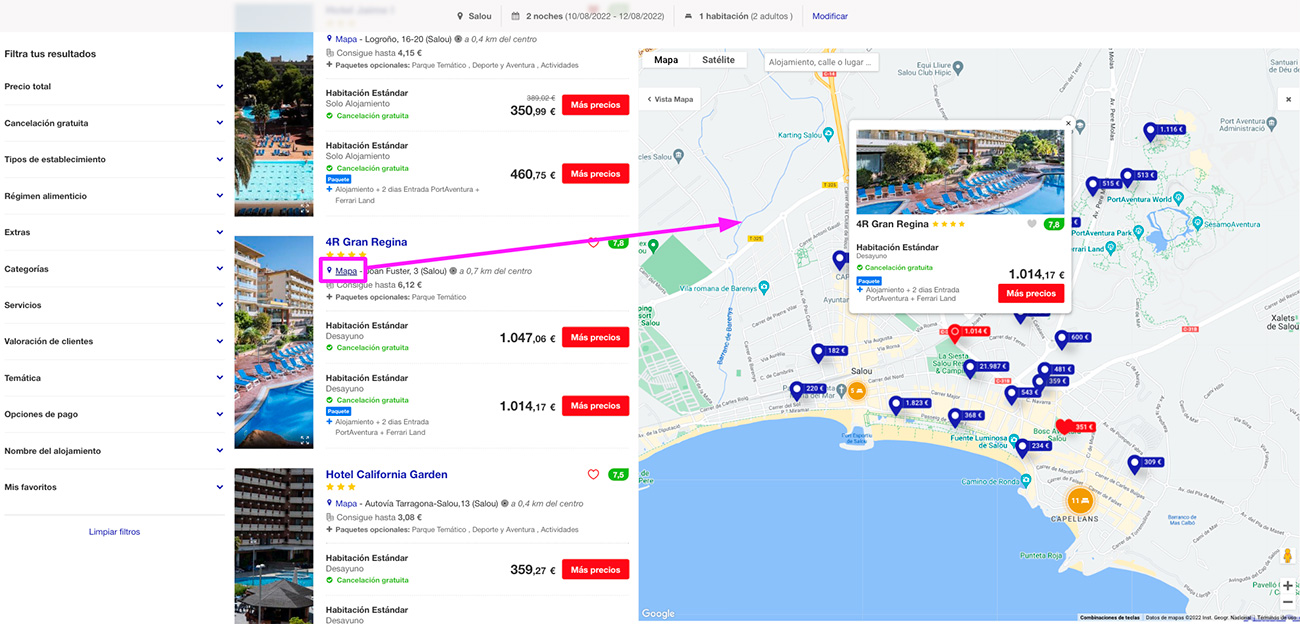The height and width of the screenshot is (624, 1300).
Task: Select the 359 € map price marker
Action: point(1051,382)
